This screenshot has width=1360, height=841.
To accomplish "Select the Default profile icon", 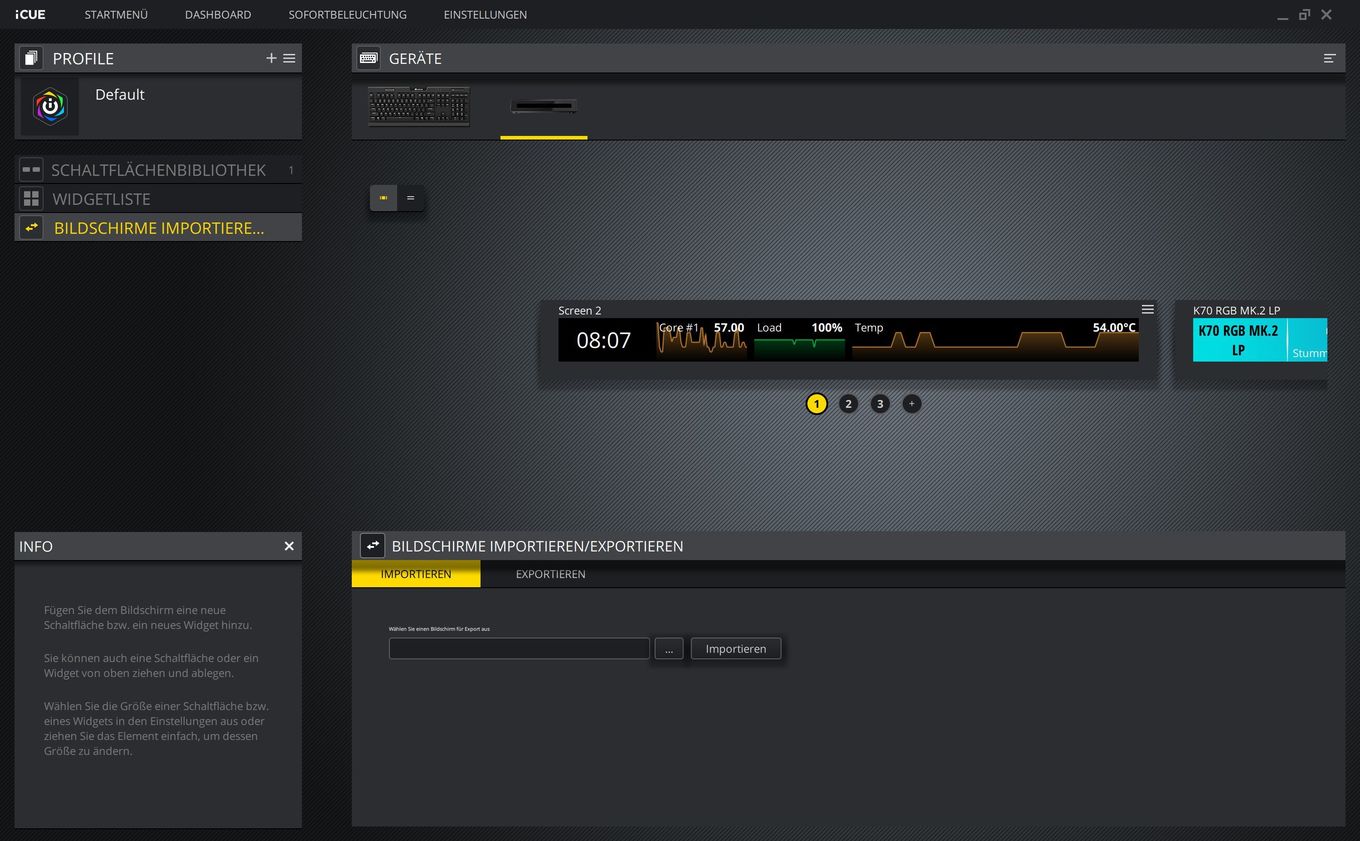I will click(50, 107).
